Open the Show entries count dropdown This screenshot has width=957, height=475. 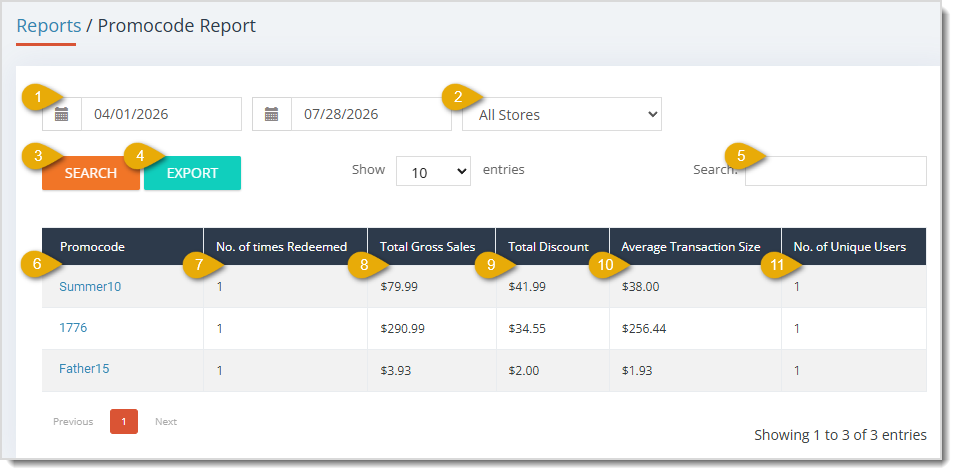433,172
